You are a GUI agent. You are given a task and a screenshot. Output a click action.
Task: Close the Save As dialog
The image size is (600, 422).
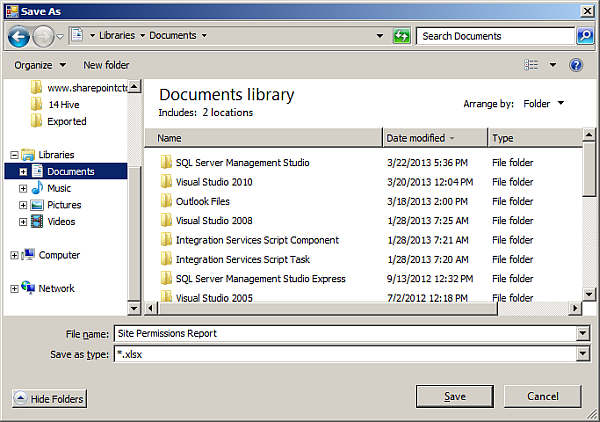[x=587, y=11]
